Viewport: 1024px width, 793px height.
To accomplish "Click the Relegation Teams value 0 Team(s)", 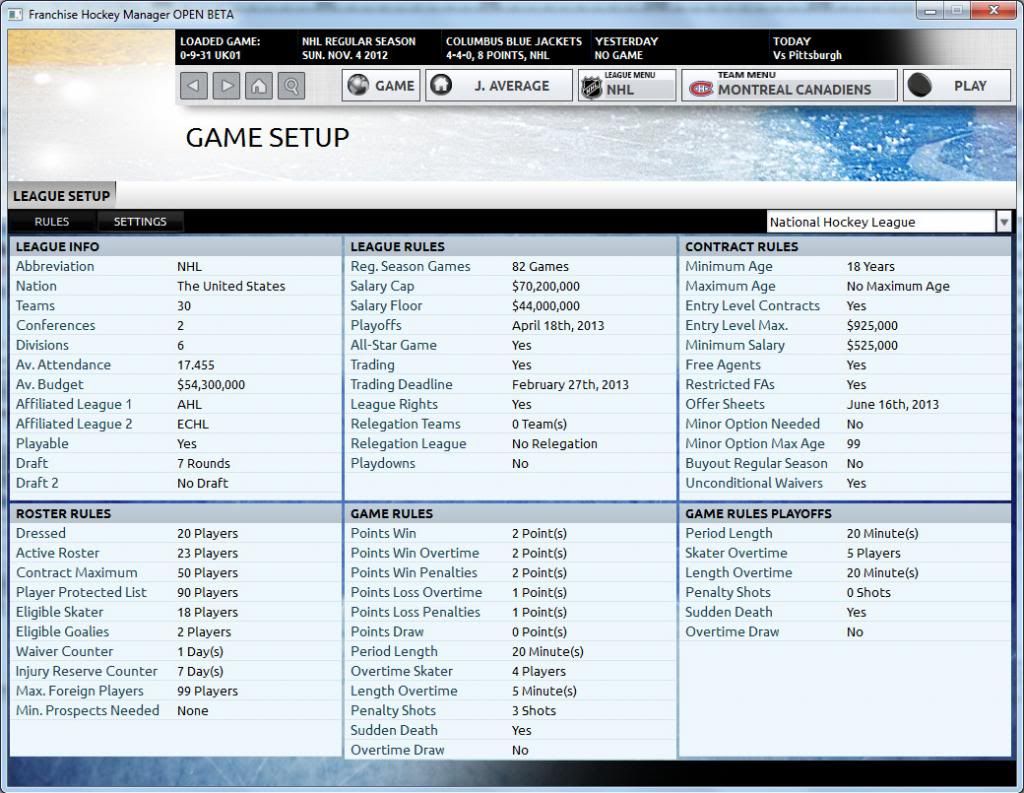I will point(539,424).
